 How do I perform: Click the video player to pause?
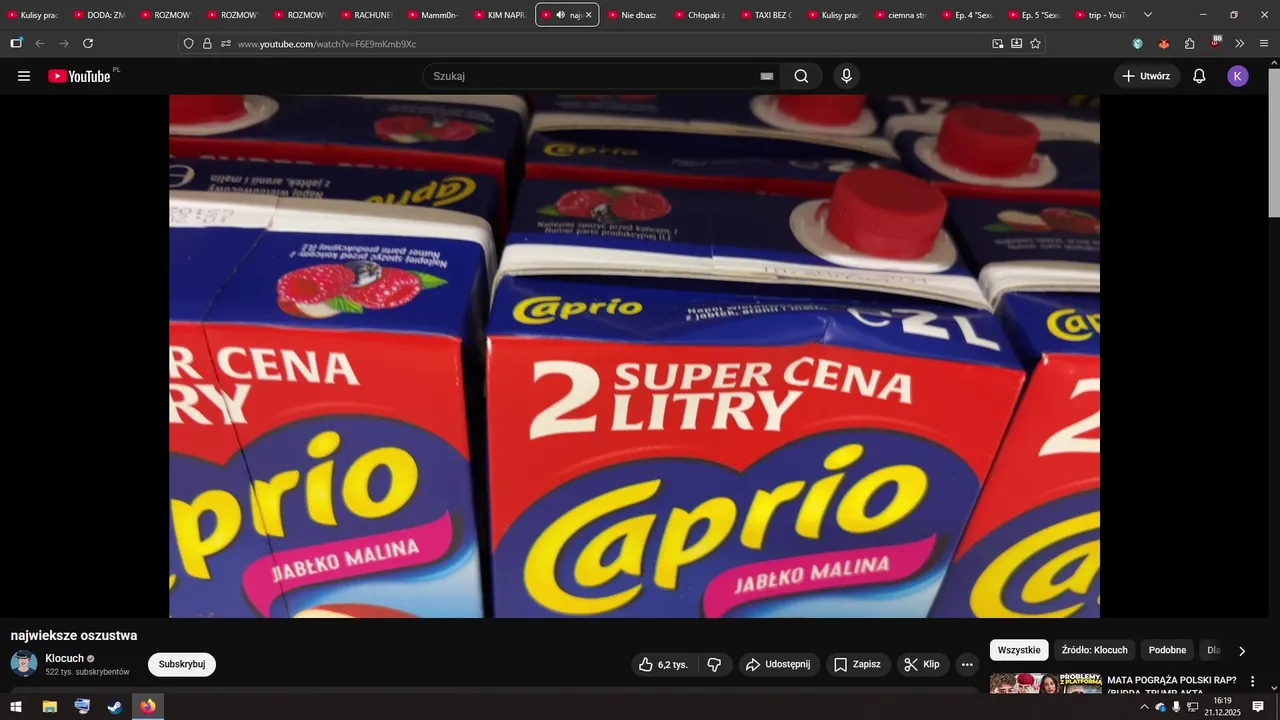click(x=634, y=356)
